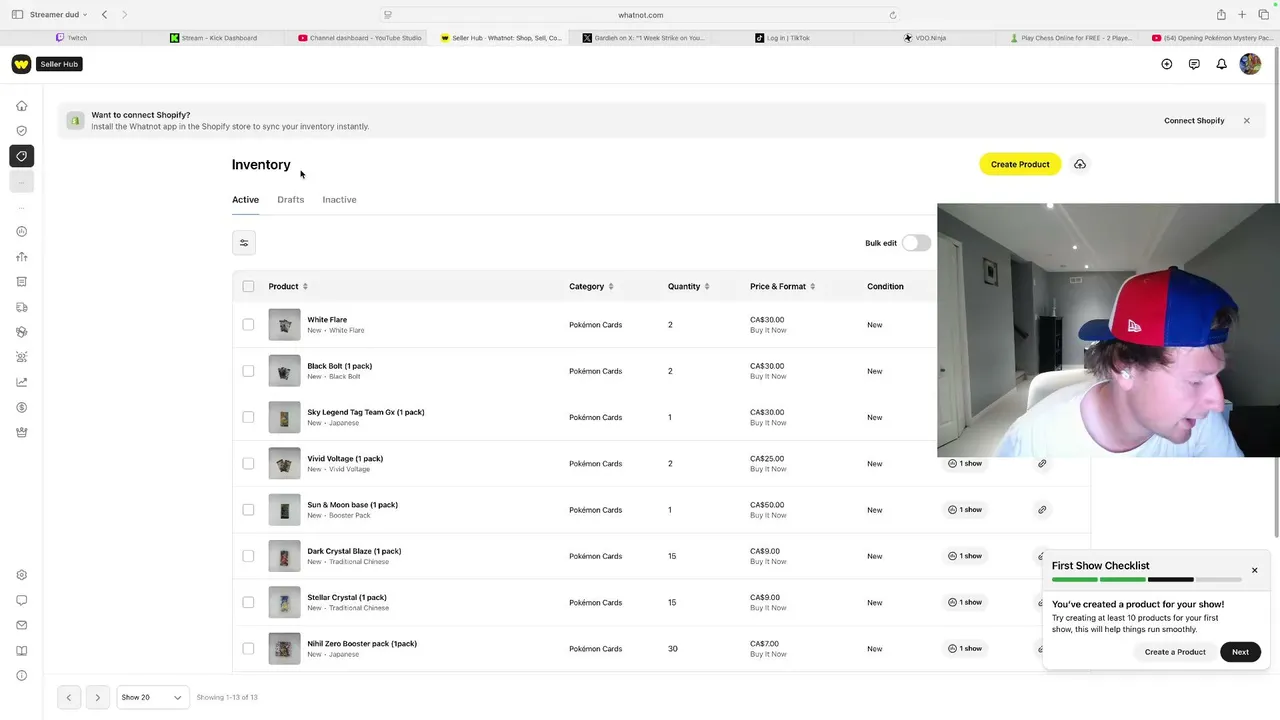Click the 1 show badge for Vivid Voltage
This screenshot has width=1280, height=720.
[965, 464]
